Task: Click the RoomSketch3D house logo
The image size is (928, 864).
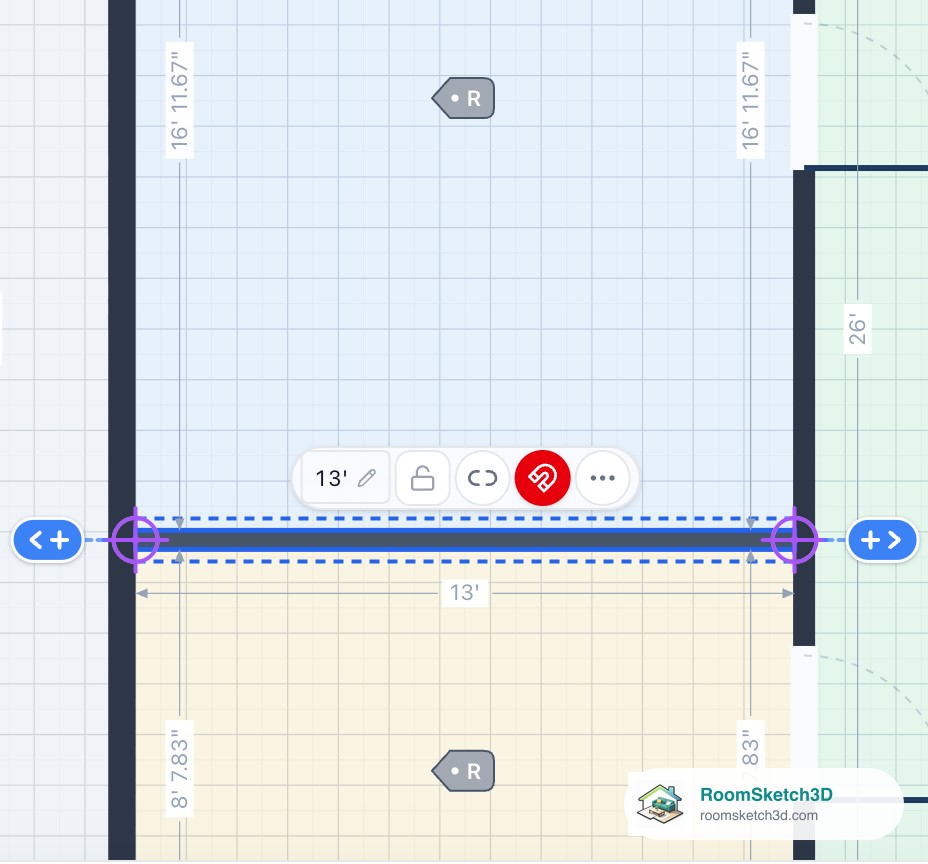Action: click(660, 804)
